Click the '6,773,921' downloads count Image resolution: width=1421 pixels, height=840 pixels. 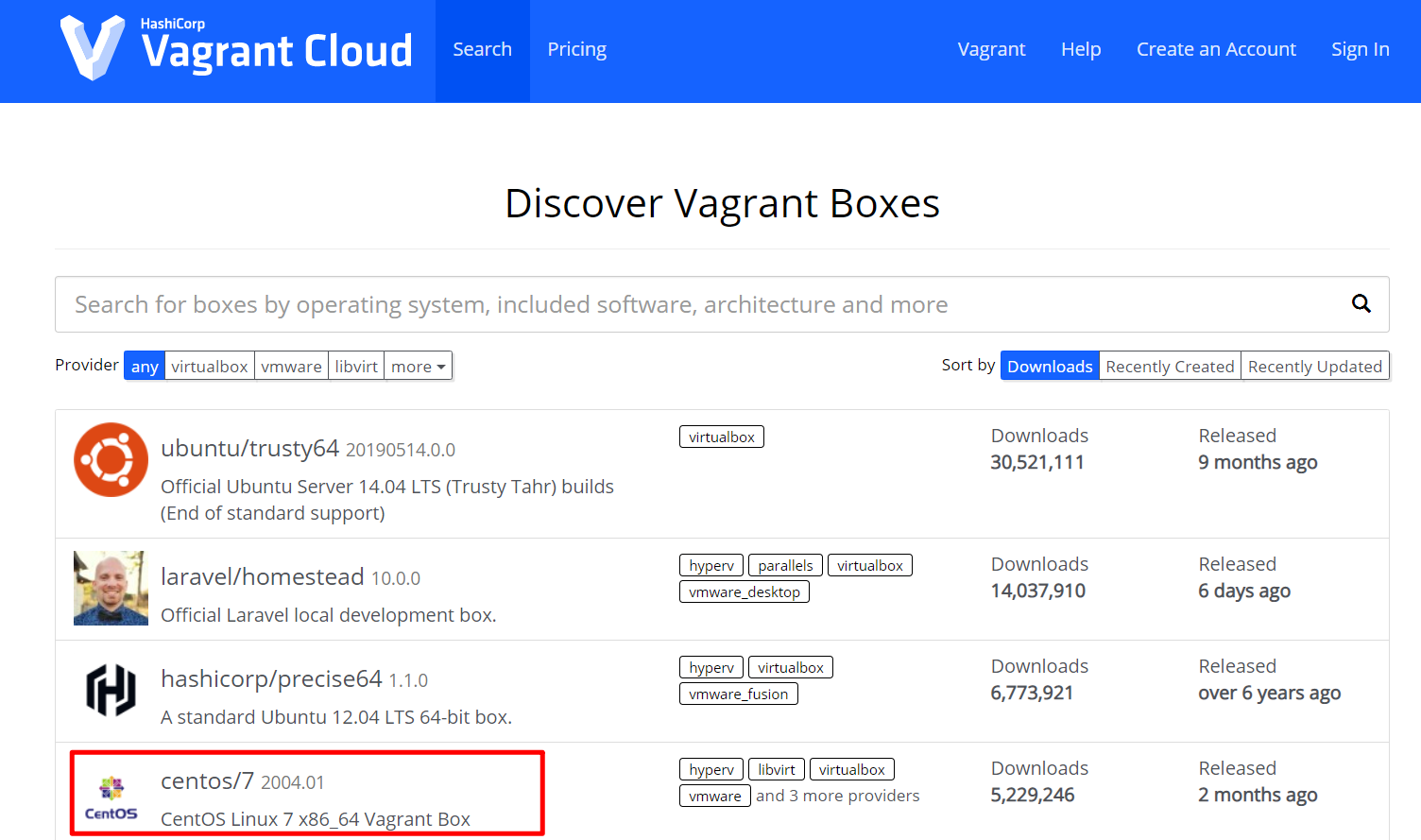(1032, 693)
